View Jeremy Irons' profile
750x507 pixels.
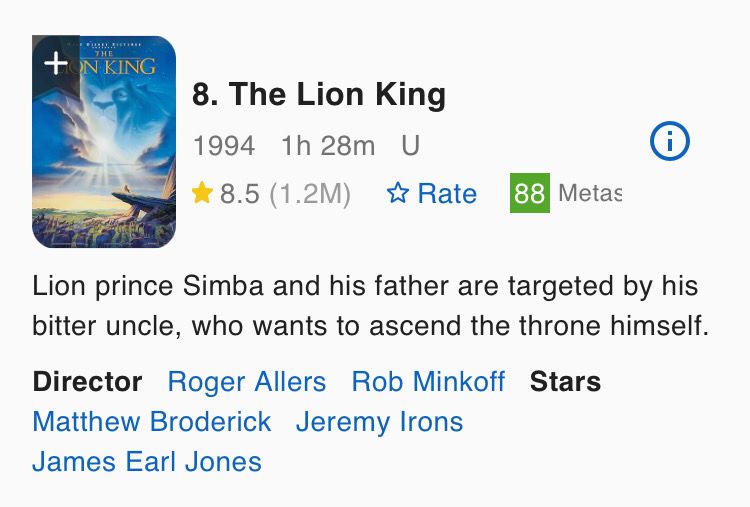coord(379,422)
